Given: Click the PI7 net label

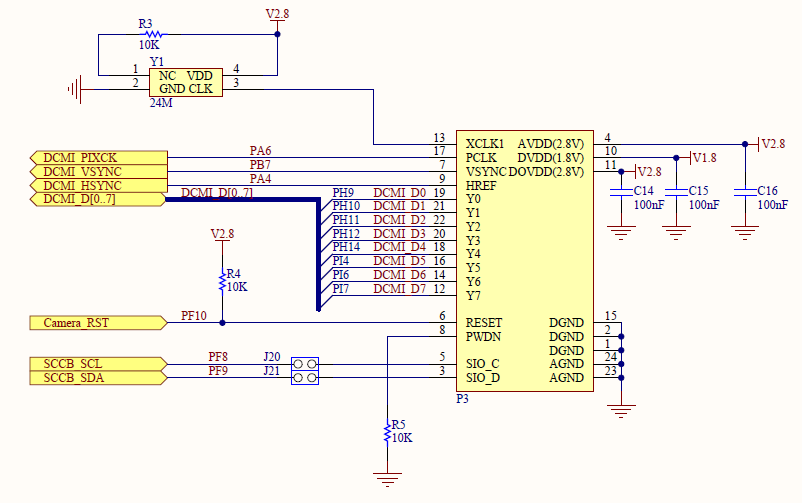Looking at the screenshot, I should point(341,289).
